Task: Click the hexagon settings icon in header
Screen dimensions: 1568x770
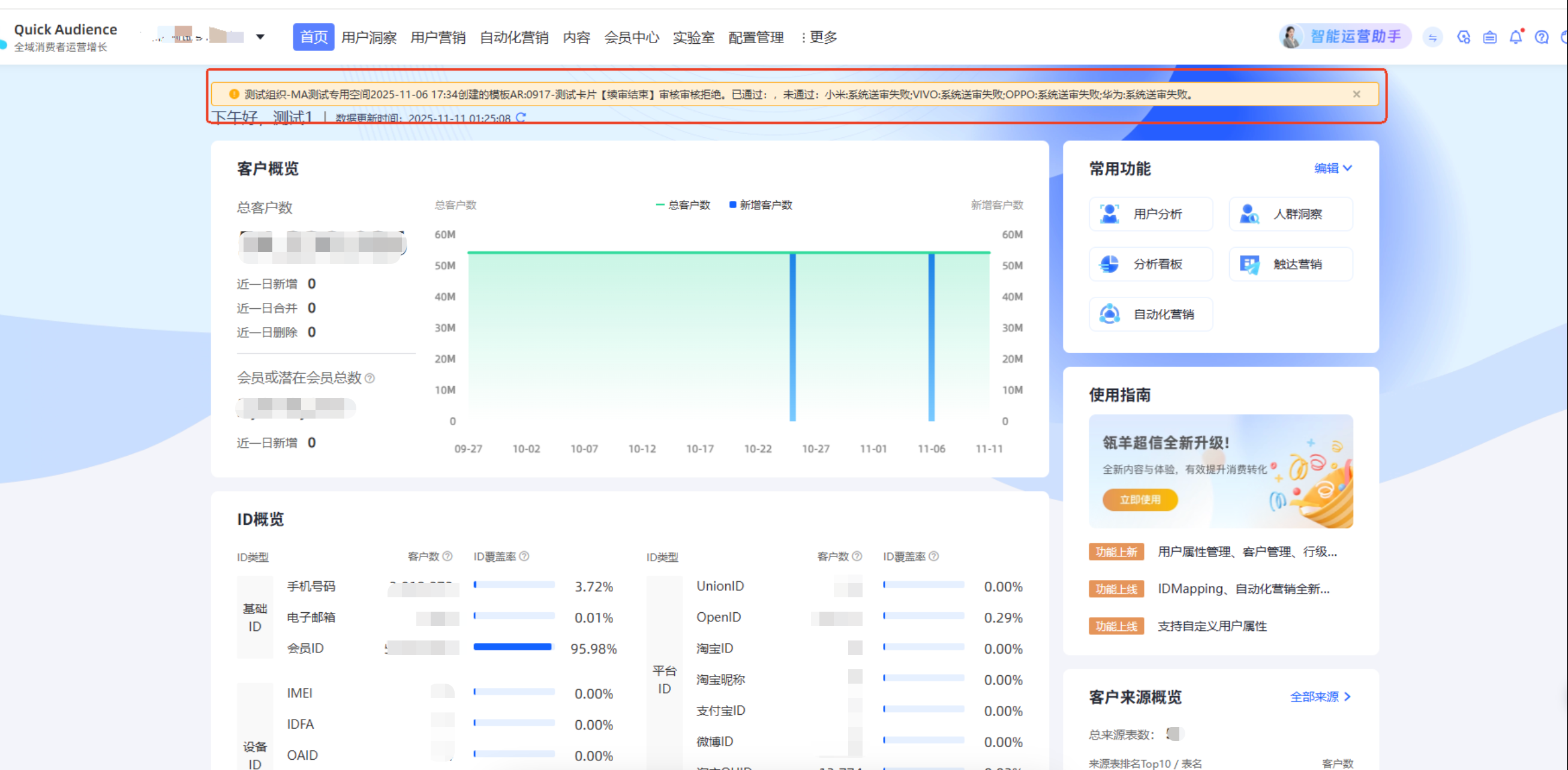Action: tap(1463, 38)
